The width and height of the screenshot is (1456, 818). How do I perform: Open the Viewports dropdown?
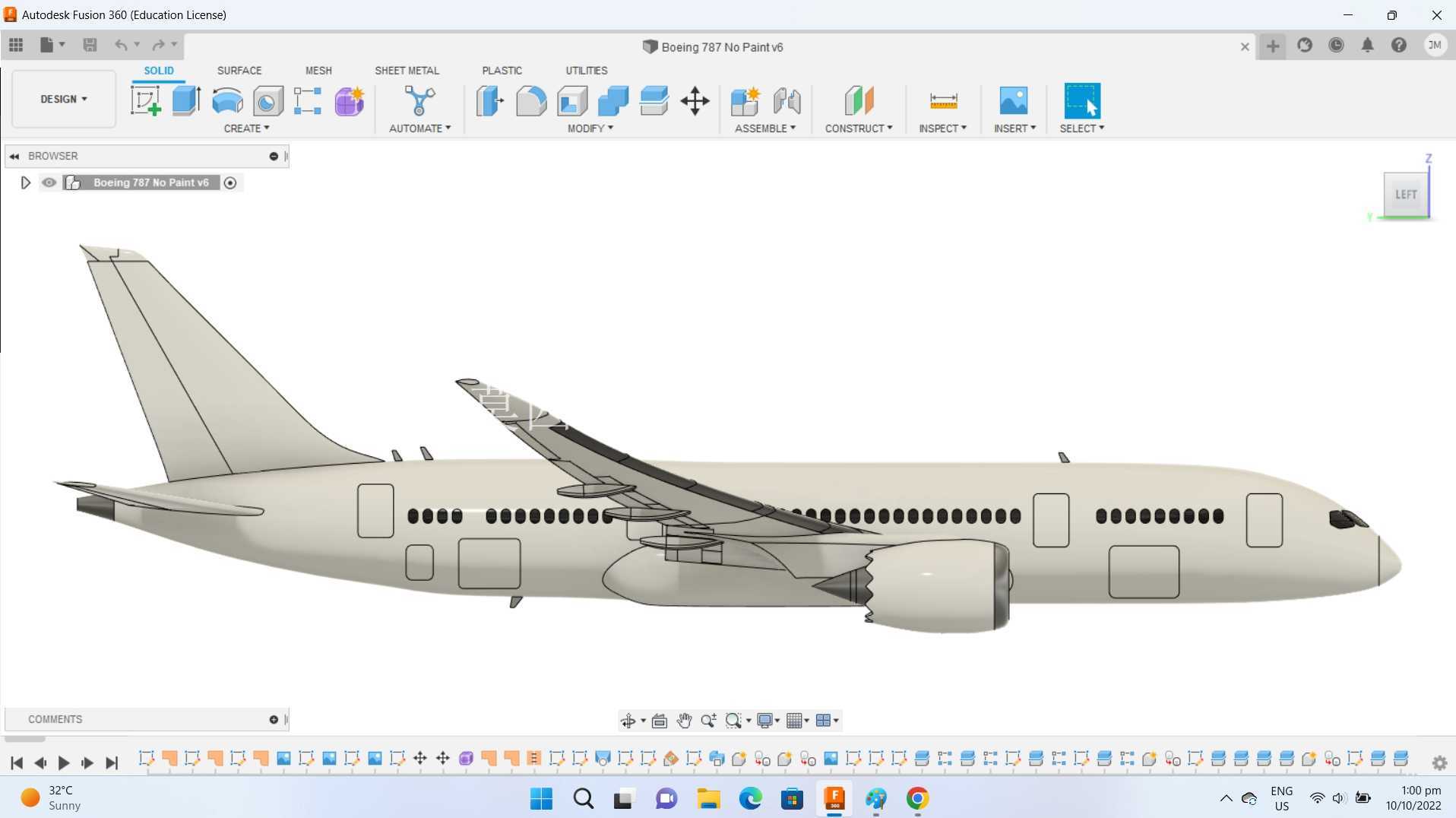pyautogui.click(x=827, y=721)
